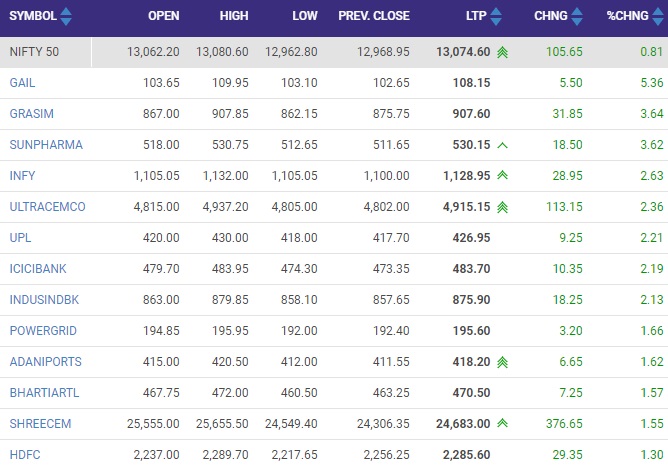Click SUNPHARMA single up-arrow indicator

(x=503, y=145)
